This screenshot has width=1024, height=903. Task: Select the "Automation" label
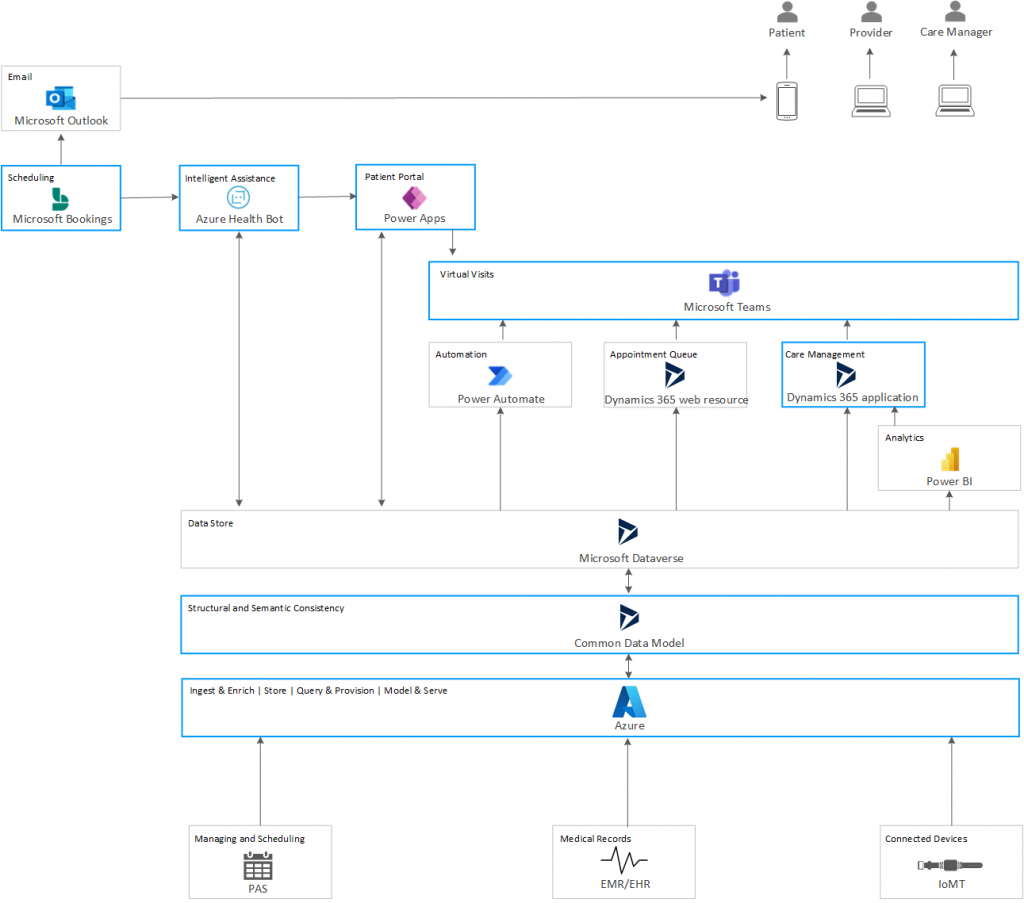[x=461, y=355]
